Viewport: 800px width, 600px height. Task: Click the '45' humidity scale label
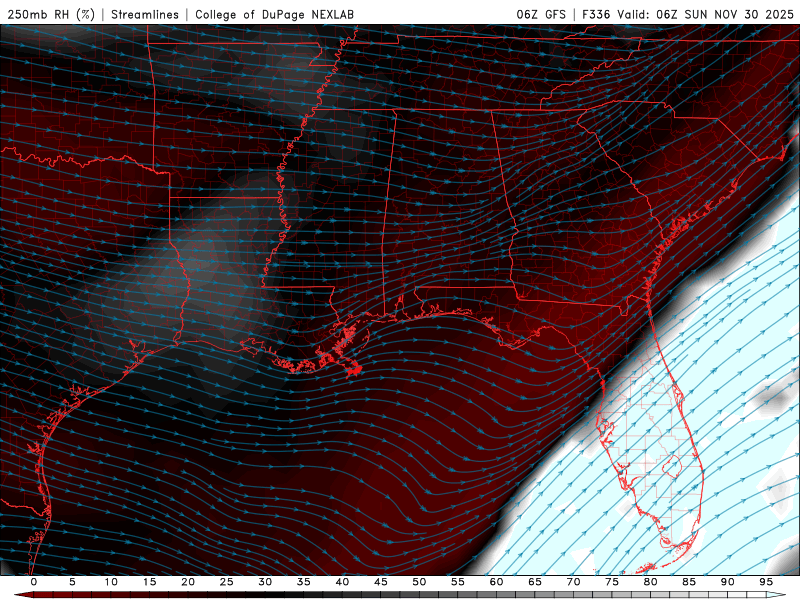click(x=381, y=582)
